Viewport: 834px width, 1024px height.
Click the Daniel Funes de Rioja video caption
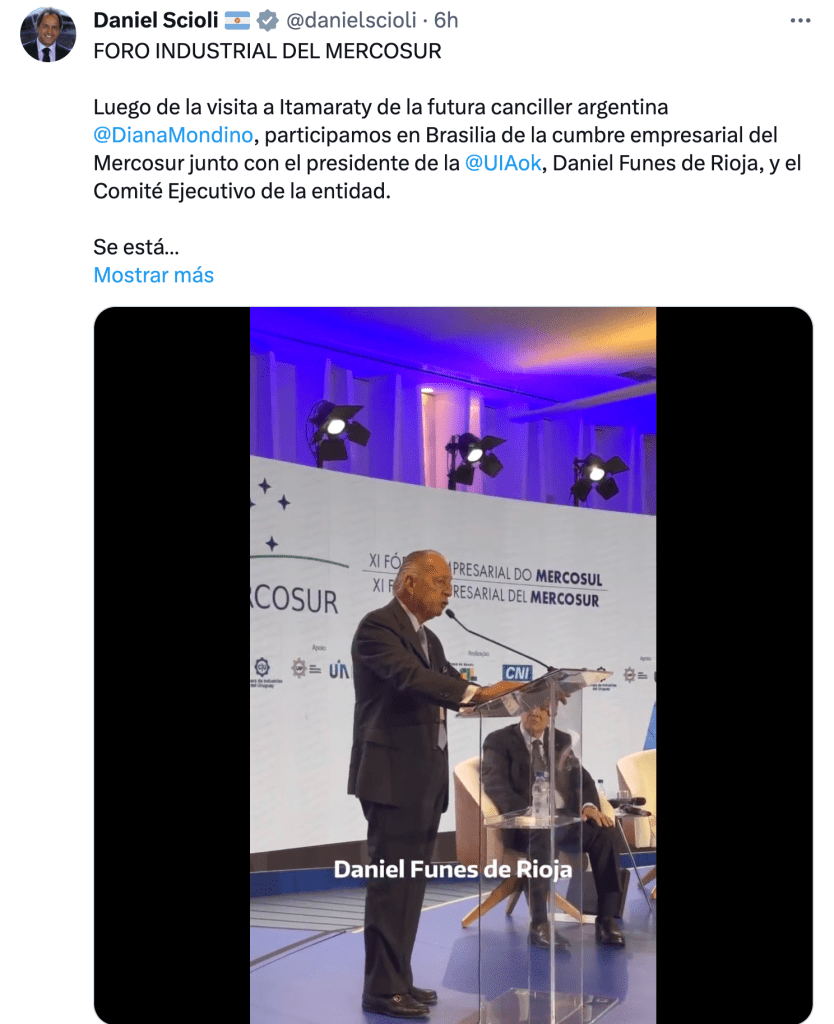click(453, 869)
